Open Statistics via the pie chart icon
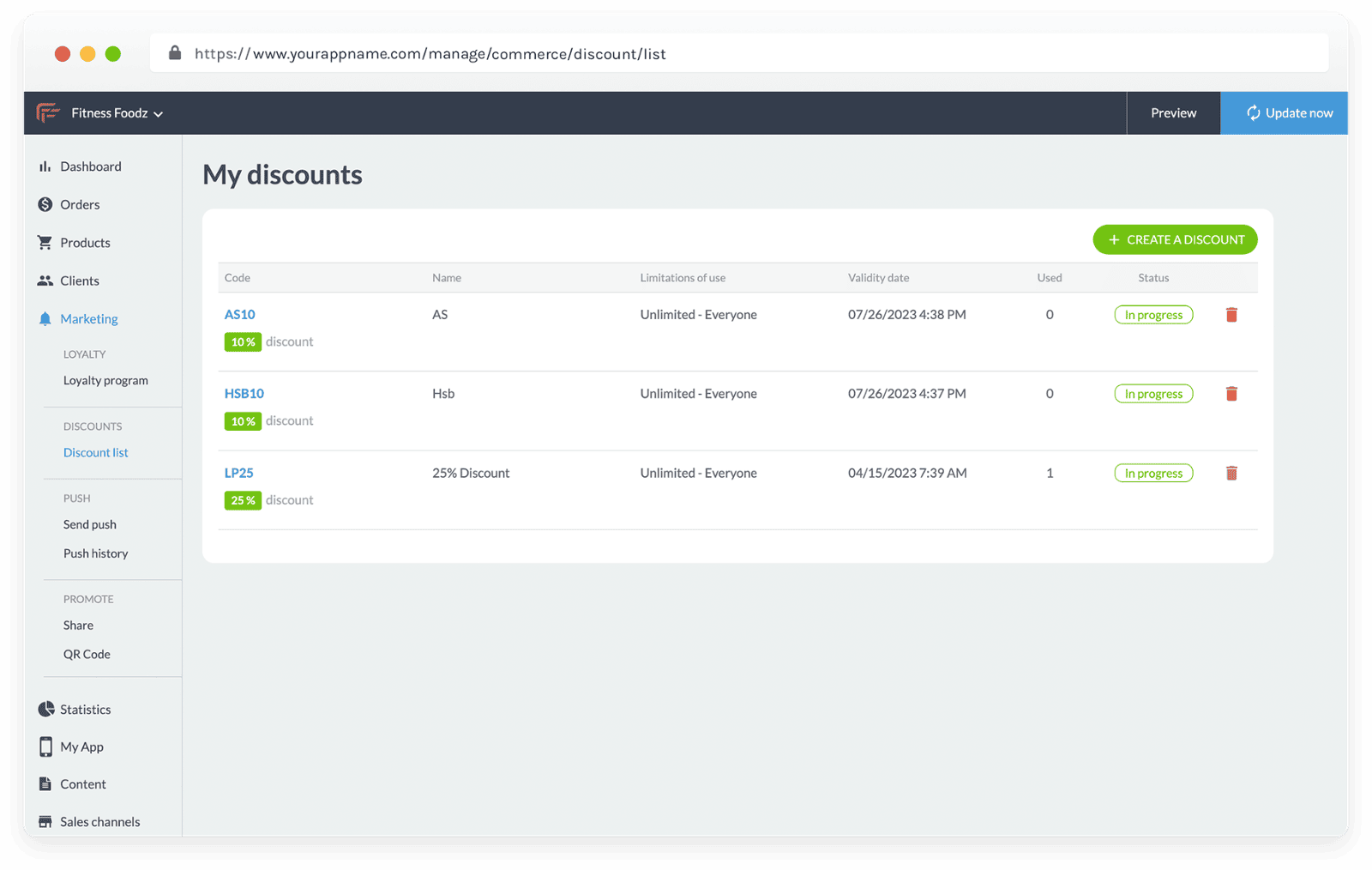1372x870 pixels. point(45,709)
